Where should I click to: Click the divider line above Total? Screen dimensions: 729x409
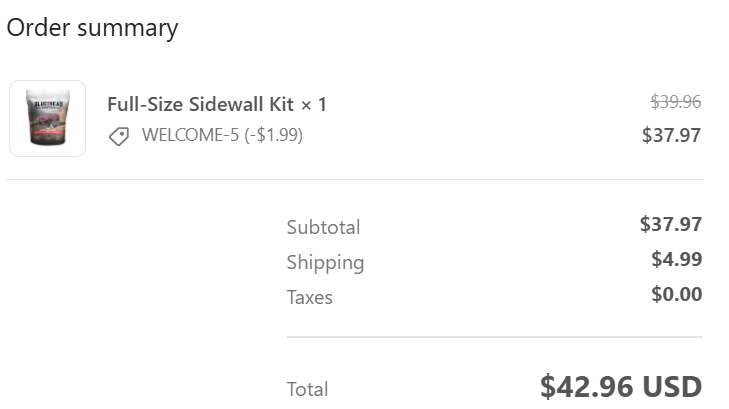494,337
